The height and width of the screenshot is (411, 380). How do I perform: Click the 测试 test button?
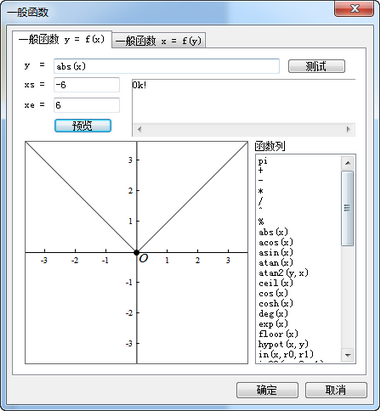pos(316,66)
